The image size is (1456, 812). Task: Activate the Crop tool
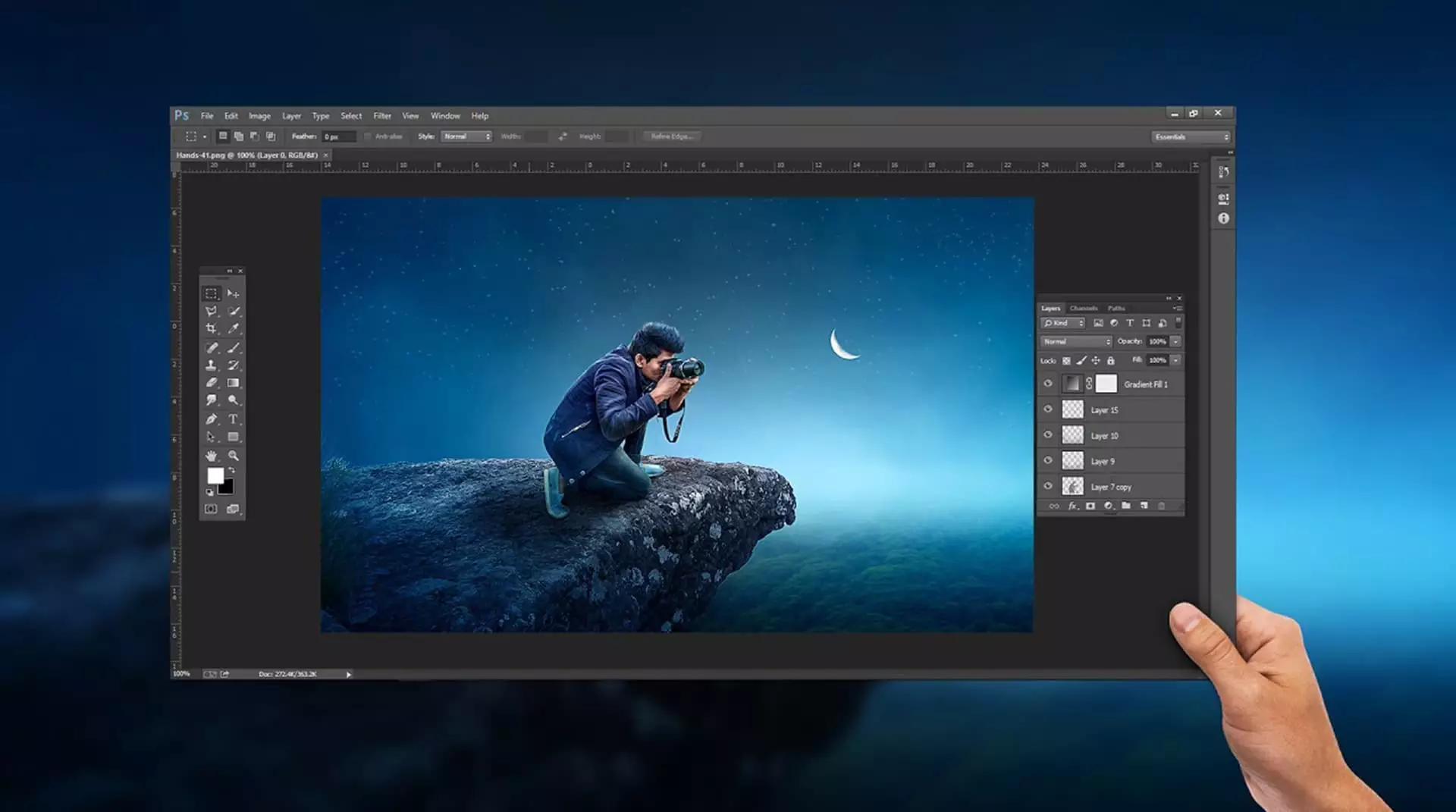point(212,328)
